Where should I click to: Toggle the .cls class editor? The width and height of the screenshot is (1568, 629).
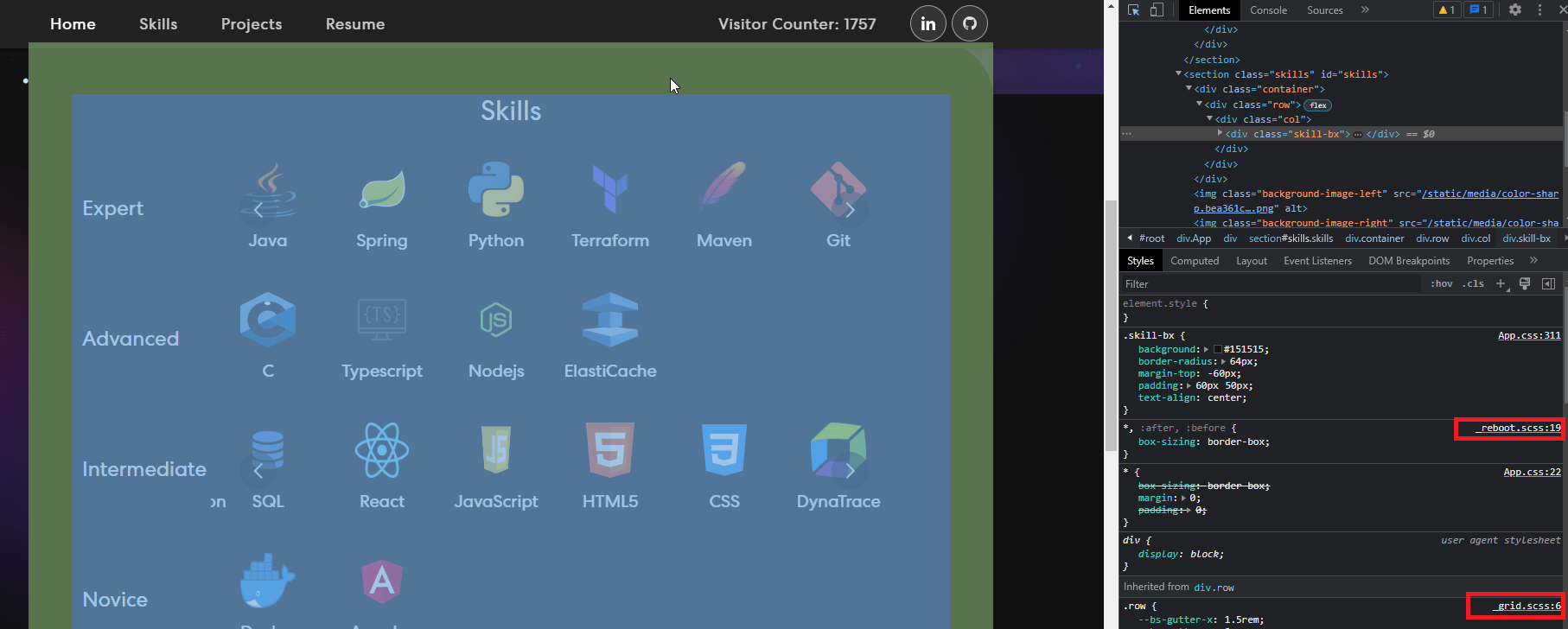coord(1474,283)
